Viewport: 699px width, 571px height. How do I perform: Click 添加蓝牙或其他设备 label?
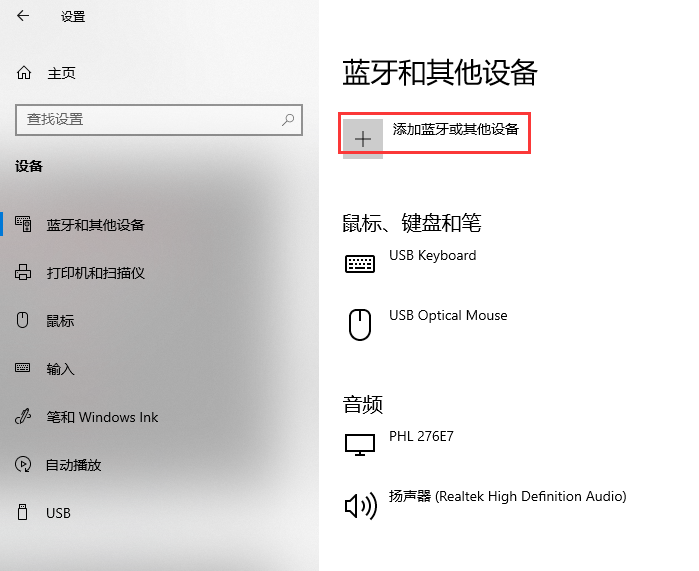pyautogui.click(x=455, y=130)
